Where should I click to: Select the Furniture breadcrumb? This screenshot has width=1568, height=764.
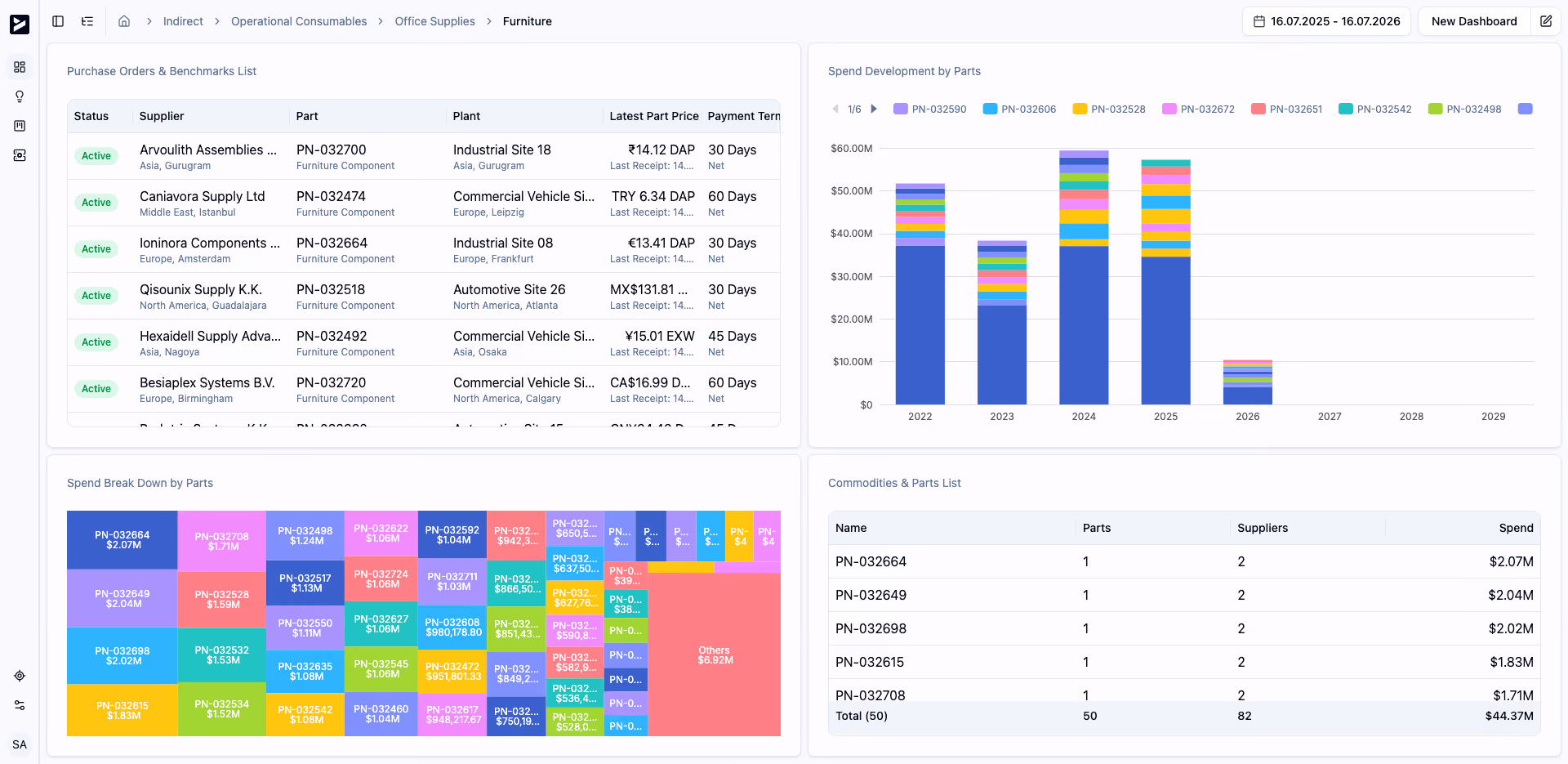(x=528, y=21)
